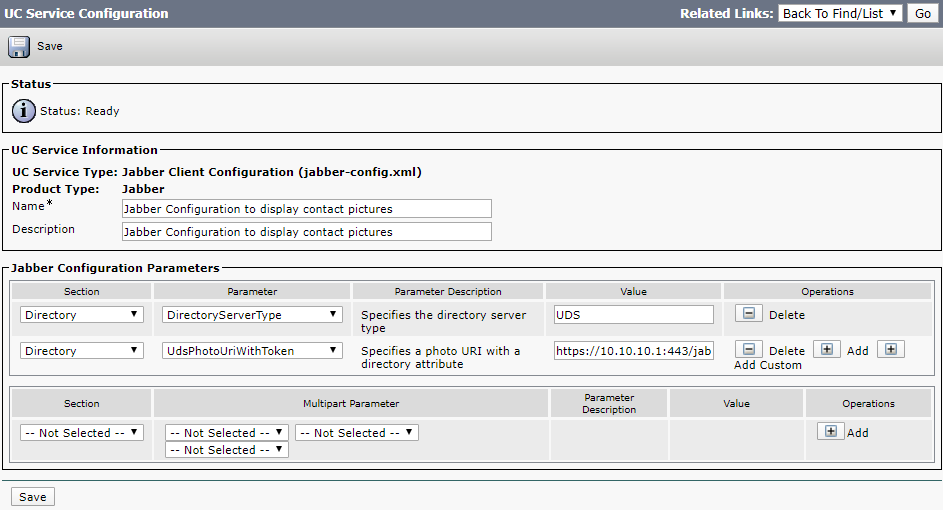This screenshot has width=943, height=510.
Task: Open Section dropdown for DirectoryServerType row
Action: coord(82,315)
